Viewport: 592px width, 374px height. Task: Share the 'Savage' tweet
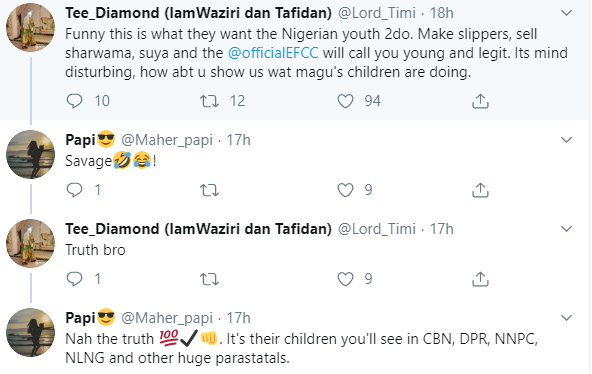480,190
